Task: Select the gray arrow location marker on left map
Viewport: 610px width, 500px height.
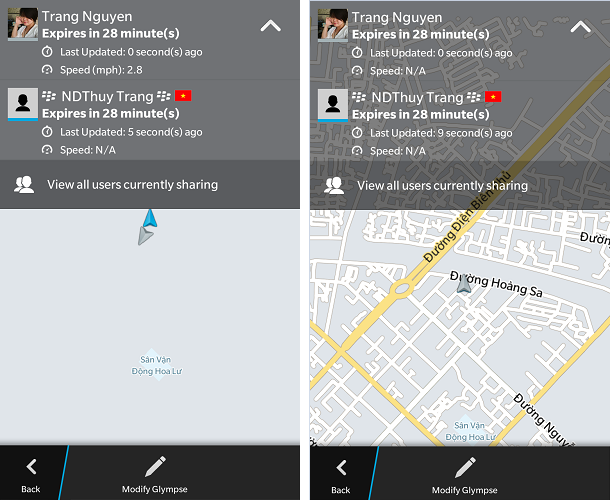Action: coord(145,236)
